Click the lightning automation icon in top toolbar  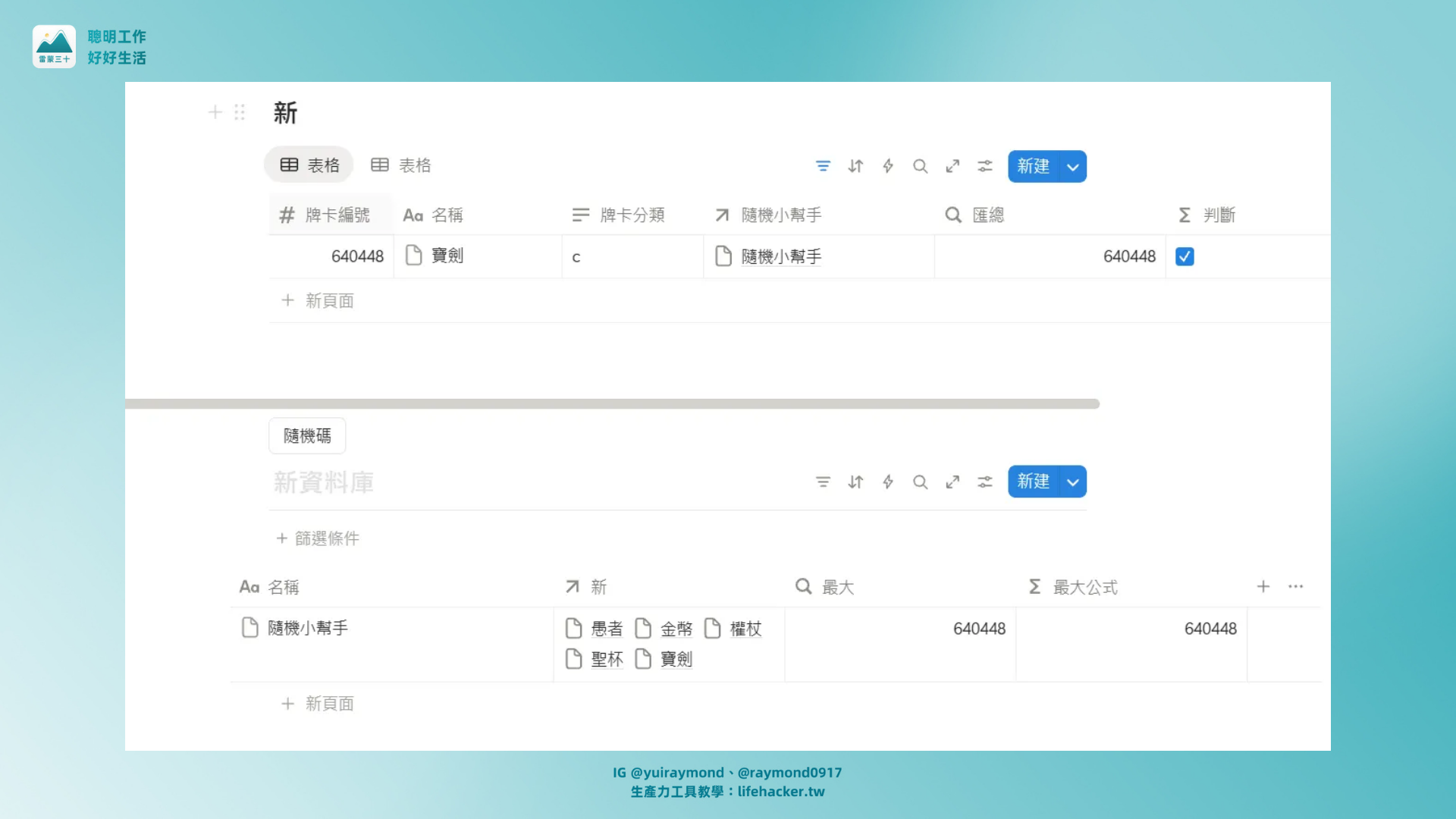click(x=888, y=166)
